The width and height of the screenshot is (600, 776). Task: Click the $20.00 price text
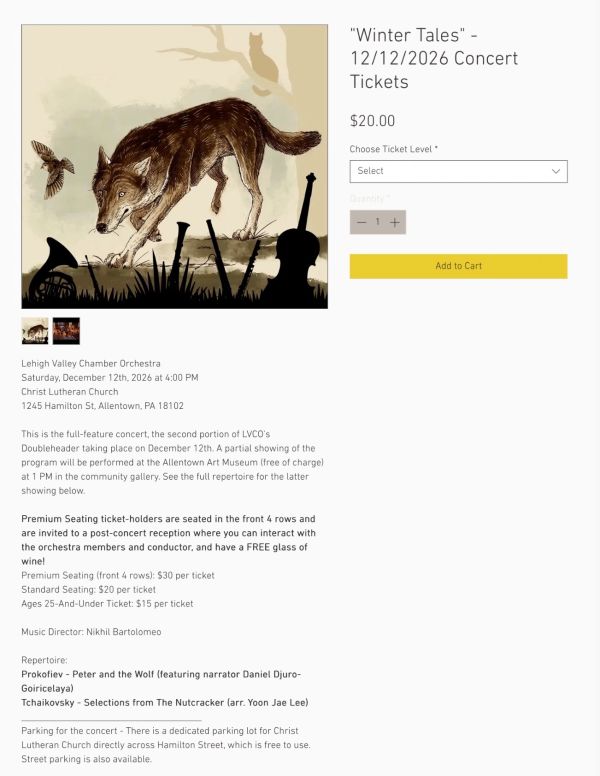click(372, 121)
